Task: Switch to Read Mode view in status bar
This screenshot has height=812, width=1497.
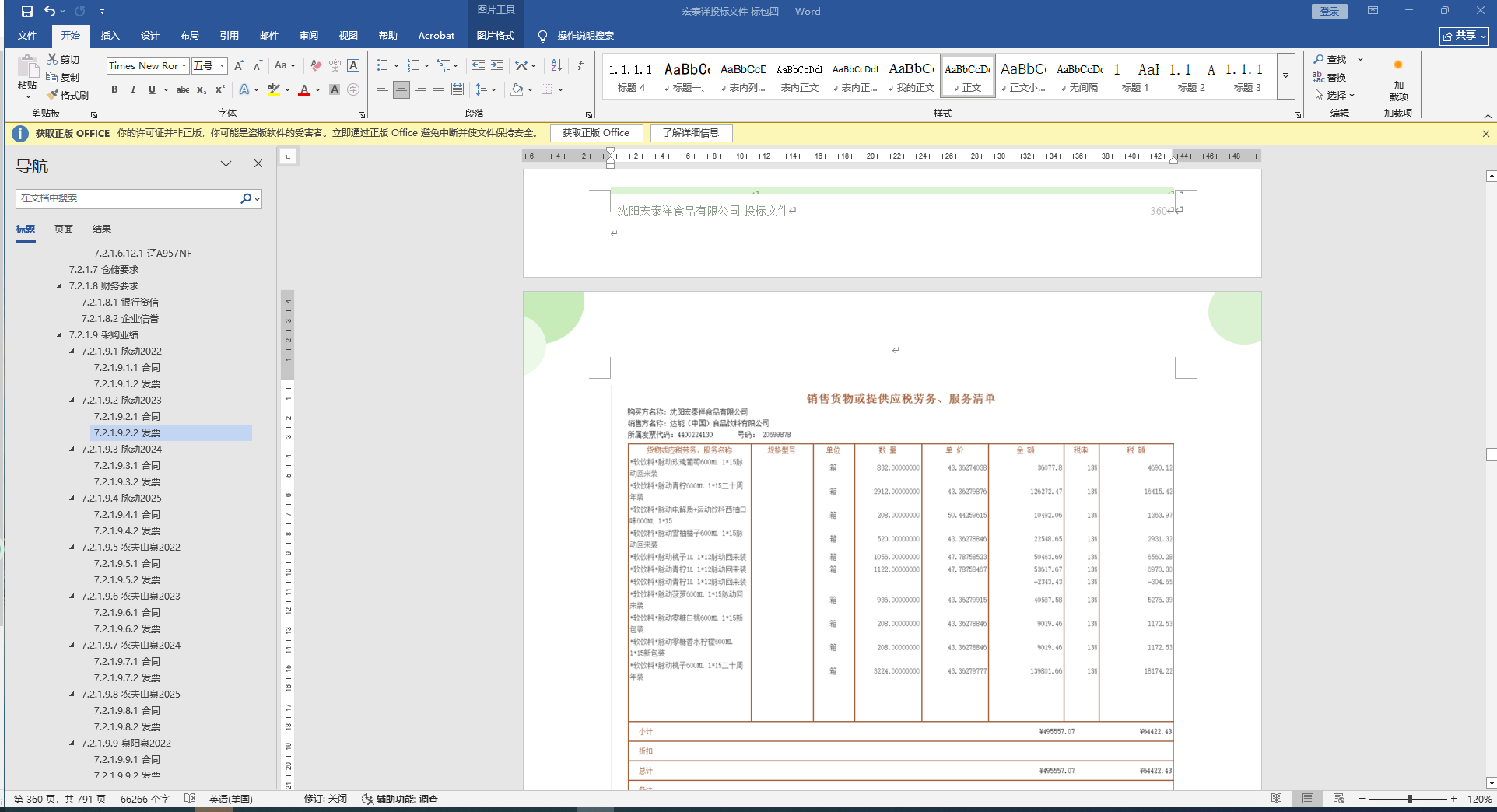Action: point(1277,799)
